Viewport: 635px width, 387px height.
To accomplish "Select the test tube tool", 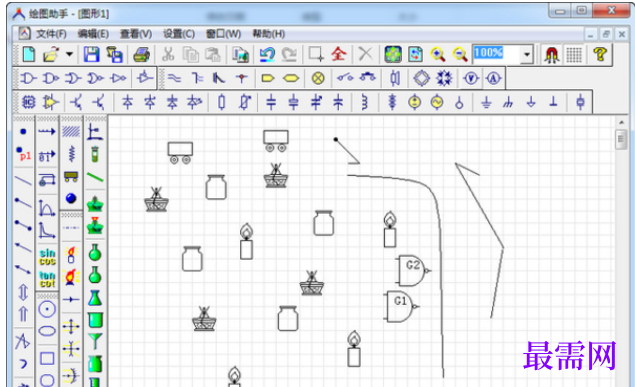I will [95, 154].
